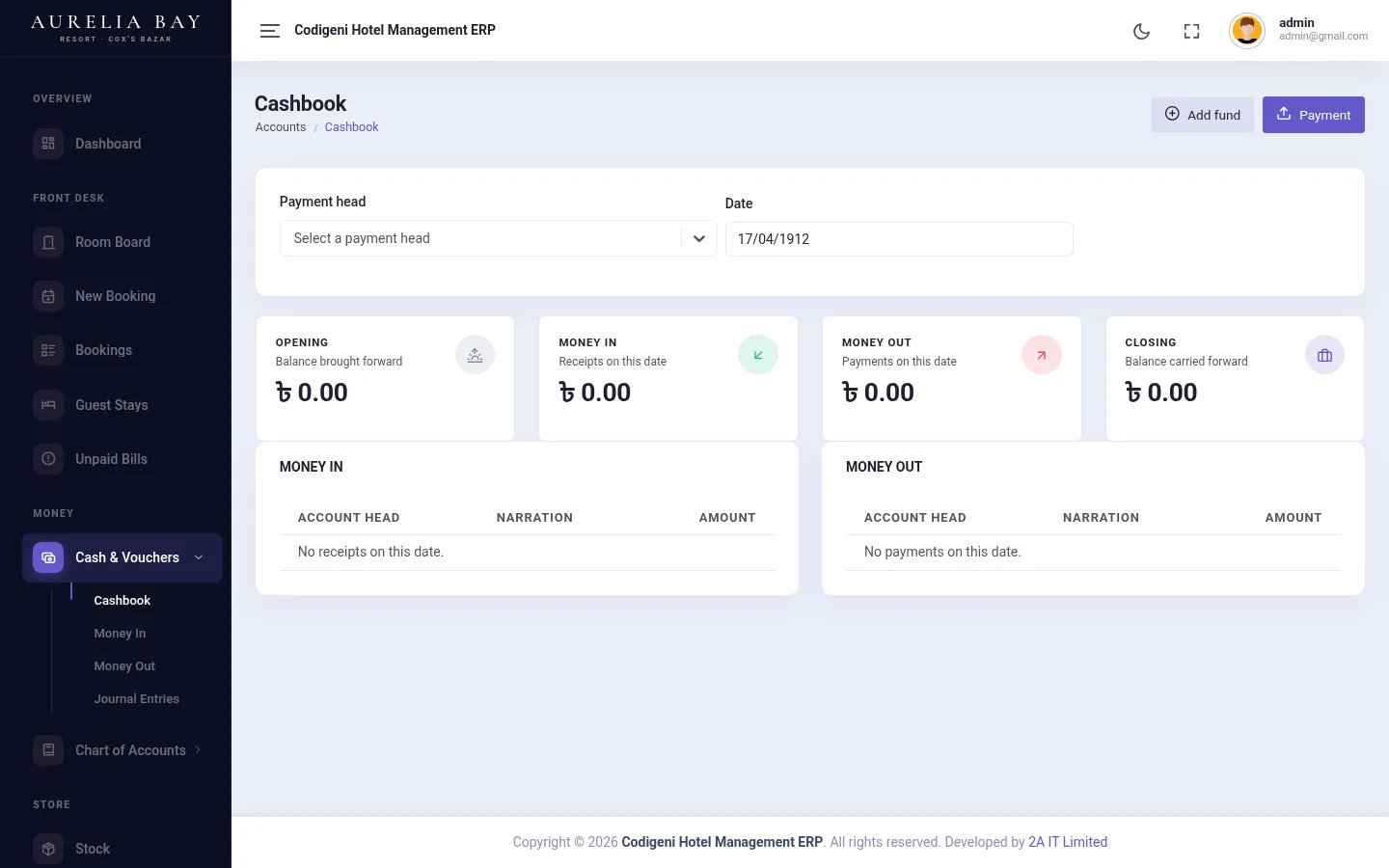Click the Money In card arrow icon
The image size is (1389, 868).
point(758,355)
